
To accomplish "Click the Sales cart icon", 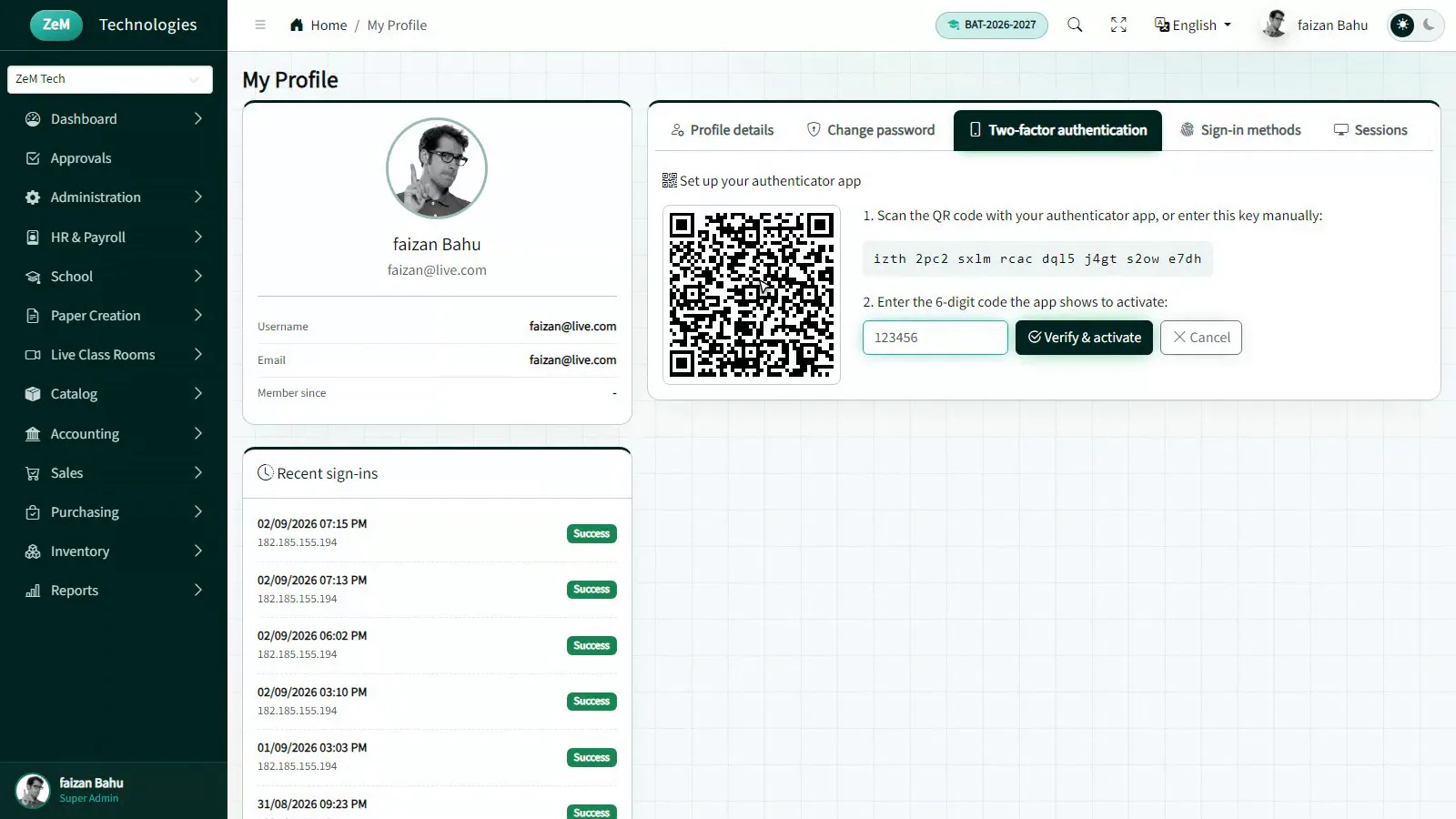I will tap(33, 473).
